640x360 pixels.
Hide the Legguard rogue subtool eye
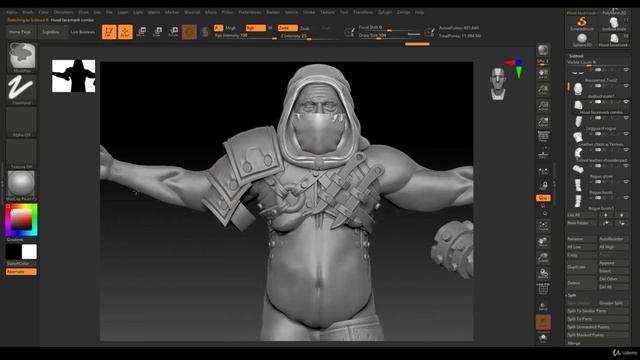click(626, 118)
